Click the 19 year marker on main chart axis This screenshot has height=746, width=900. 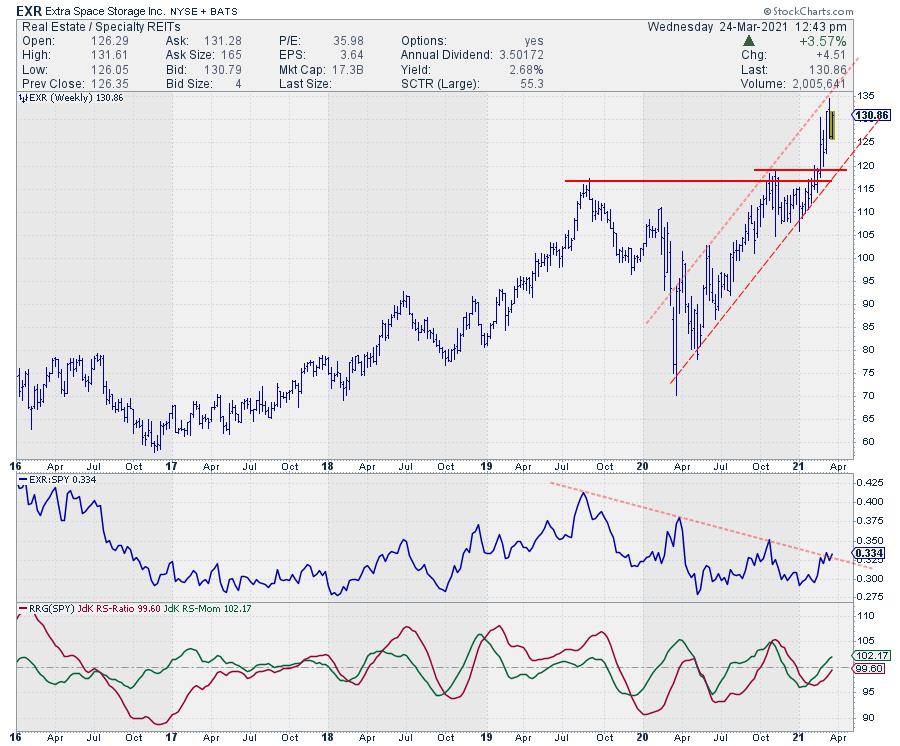pos(485,466)
